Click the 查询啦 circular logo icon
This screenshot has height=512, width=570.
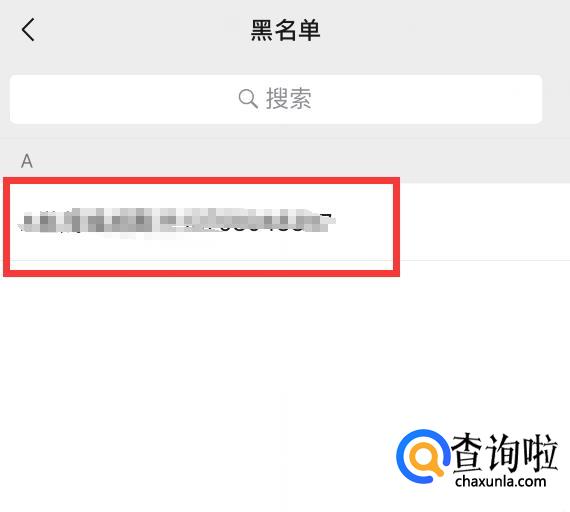click(423, 457)
